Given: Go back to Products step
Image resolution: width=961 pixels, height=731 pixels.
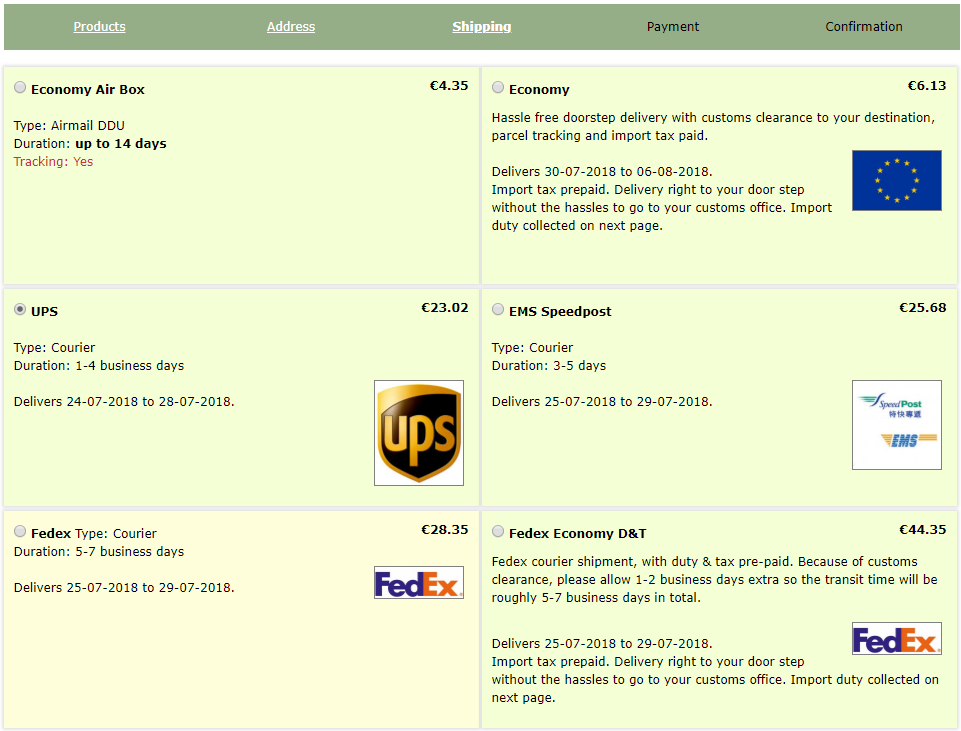Looking at the screenshot, I should pyautogui.click(x=99, y=26).
